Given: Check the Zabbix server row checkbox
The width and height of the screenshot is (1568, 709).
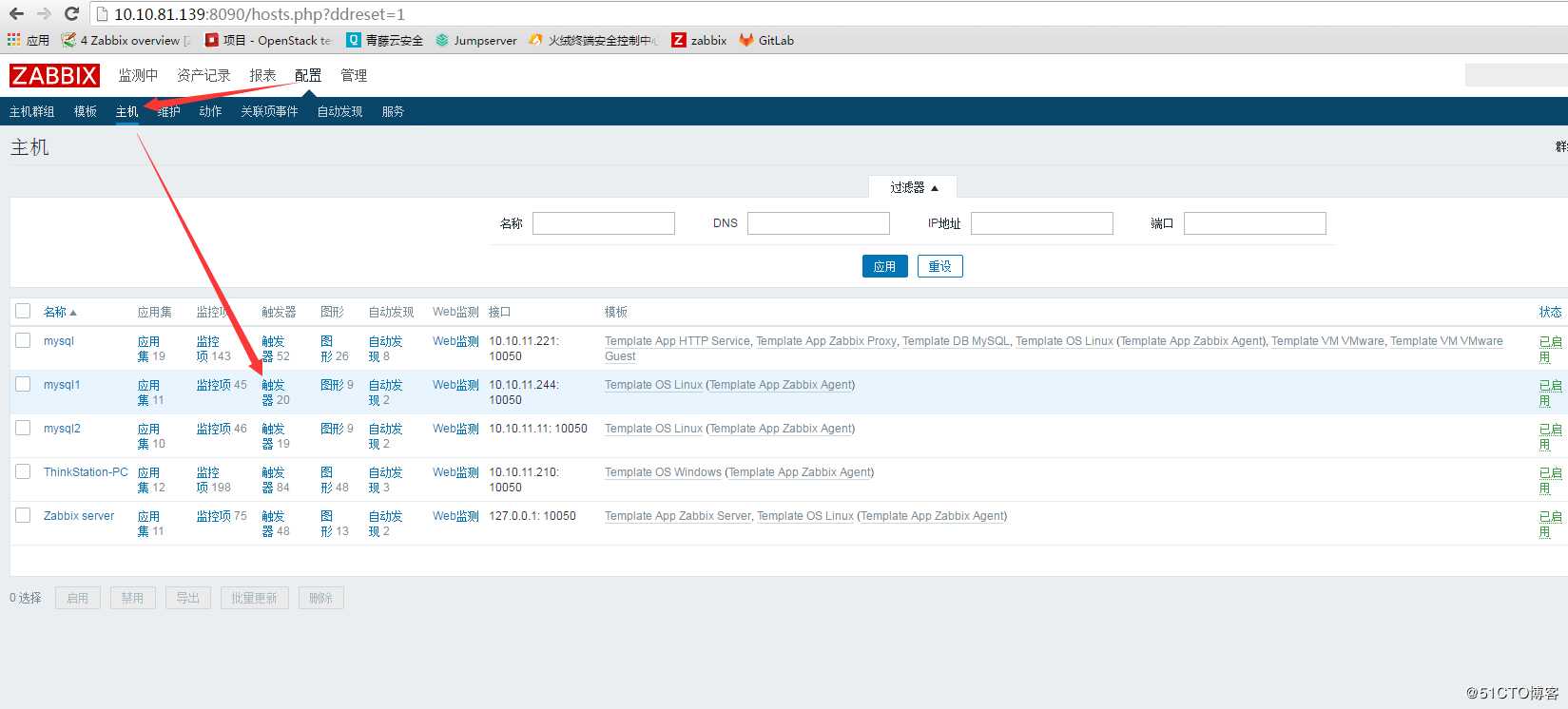Looking at the screenshot, I should 23,515.
